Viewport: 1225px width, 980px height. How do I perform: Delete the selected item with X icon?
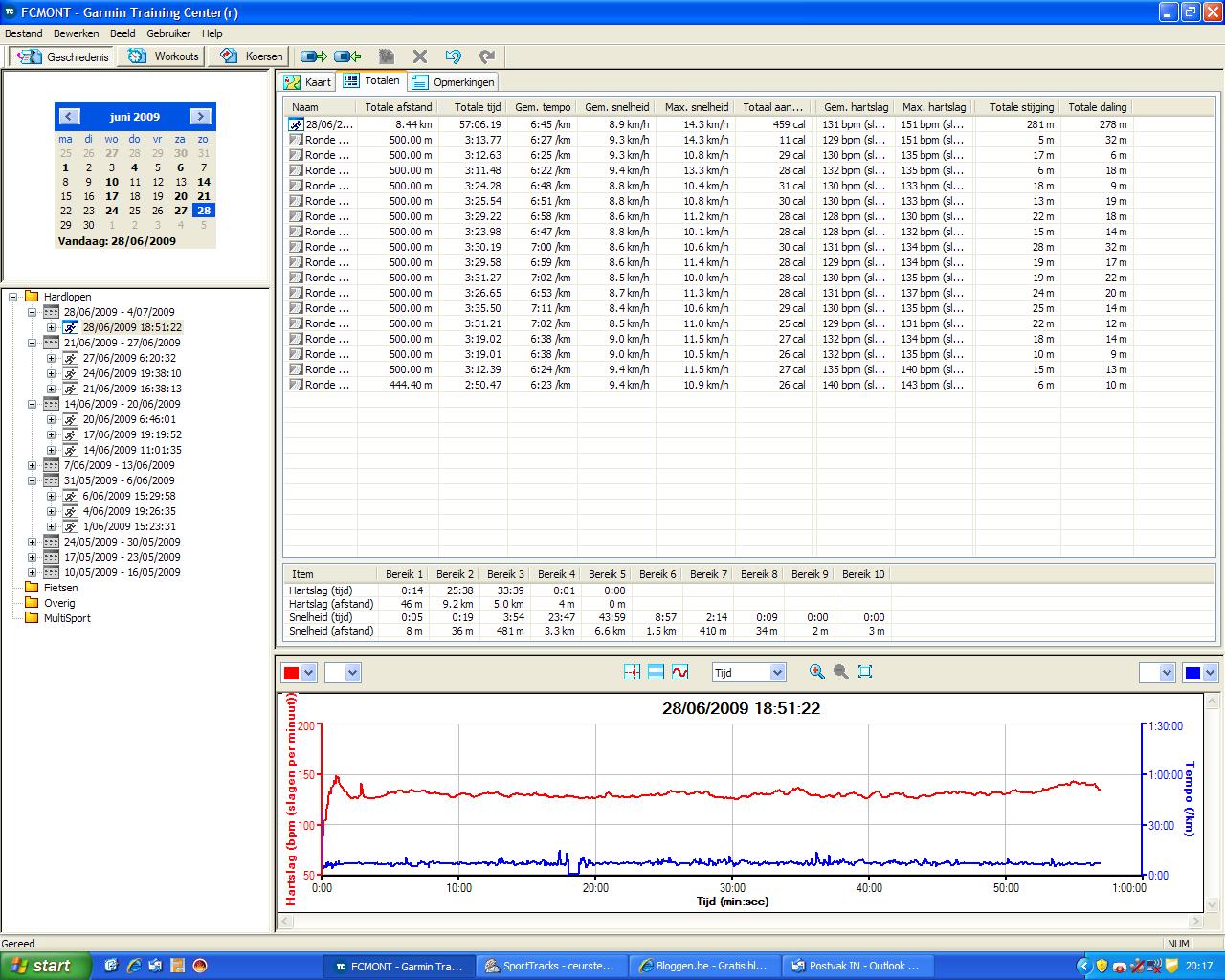(x=420, y=56)
